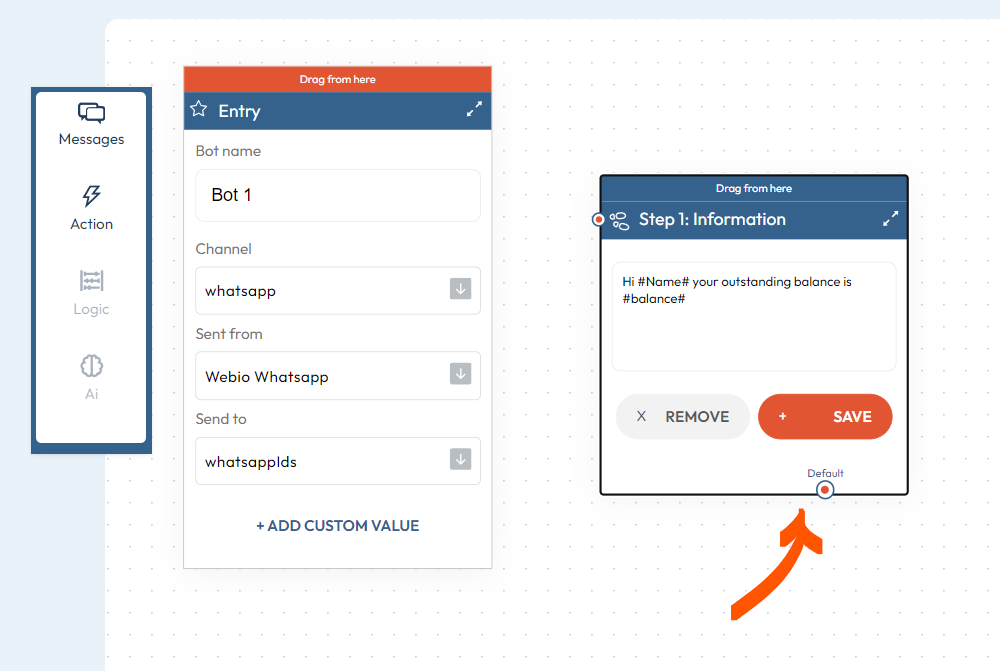Click the + ADD CUSTOM VALUE link
Screen dimensions: 1000x671
pyautogui.click(x=337, y=525)
